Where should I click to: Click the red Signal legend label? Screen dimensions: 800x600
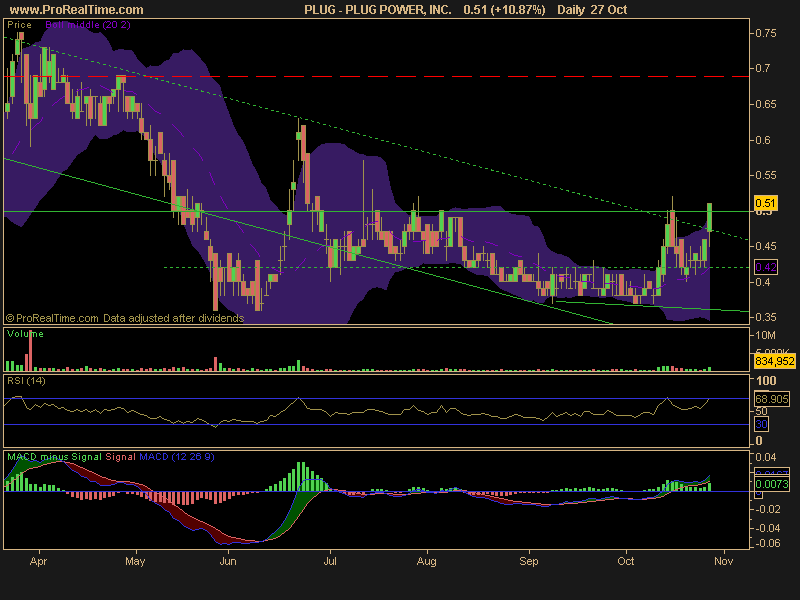tap(120, 457)
